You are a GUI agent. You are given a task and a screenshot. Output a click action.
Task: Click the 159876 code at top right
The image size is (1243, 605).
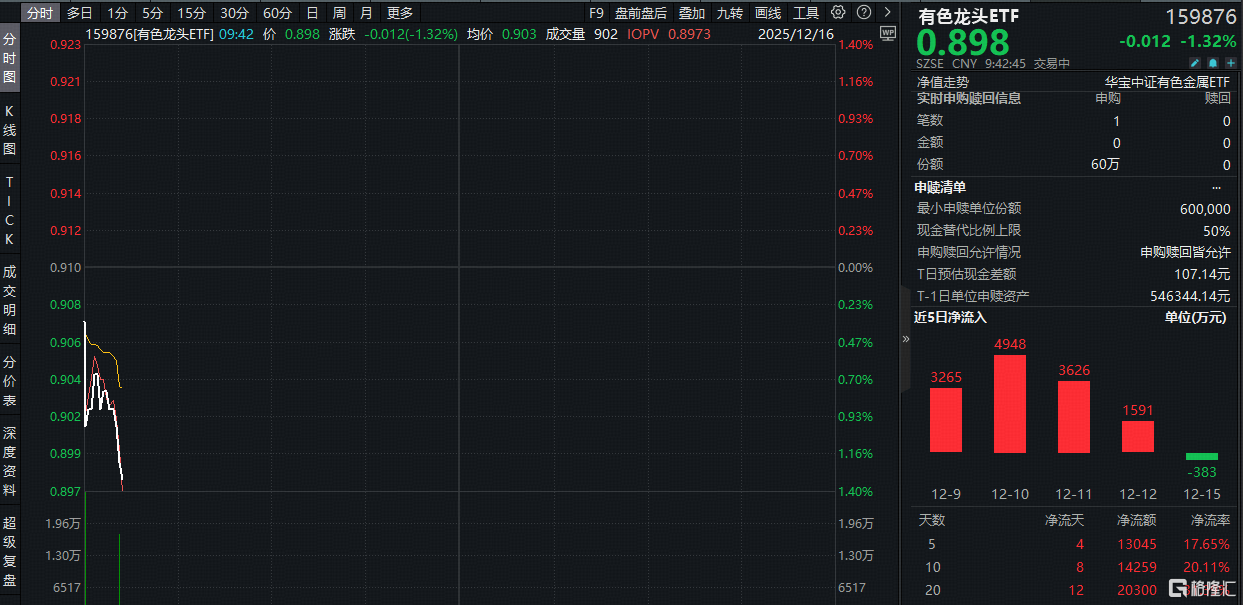point(1199,16)
